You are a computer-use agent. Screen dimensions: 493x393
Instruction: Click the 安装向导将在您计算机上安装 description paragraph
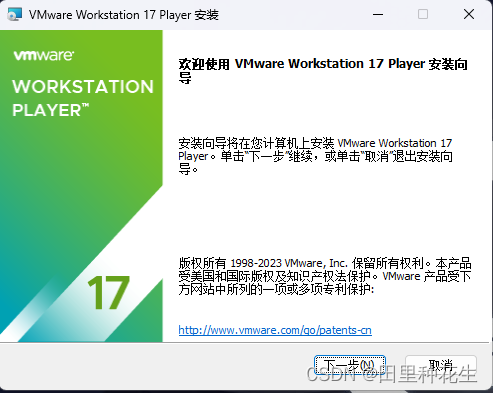315,156
